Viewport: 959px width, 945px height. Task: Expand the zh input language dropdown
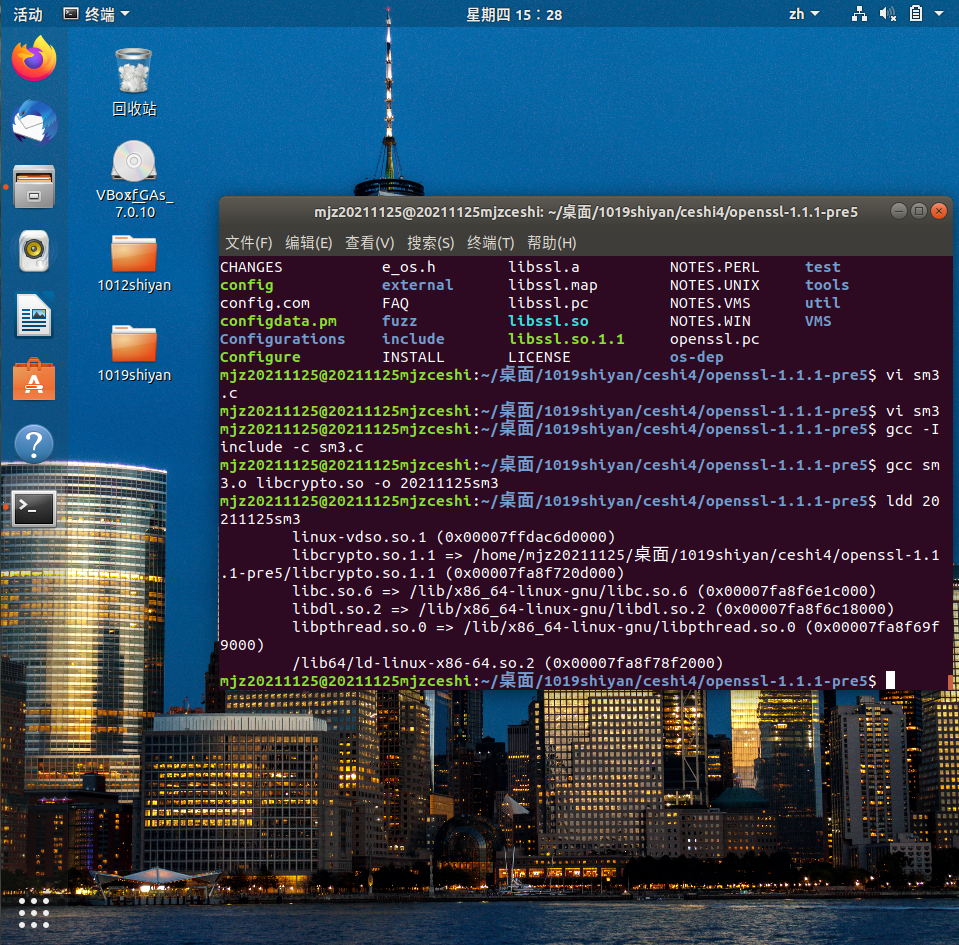[x=803, y=14]
